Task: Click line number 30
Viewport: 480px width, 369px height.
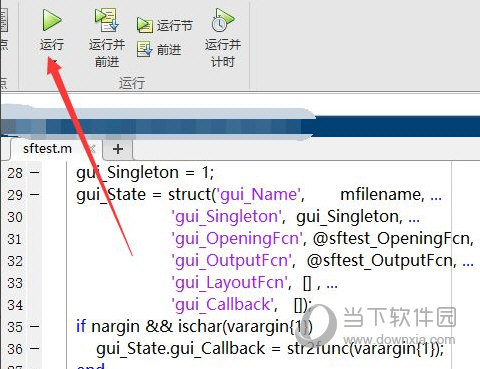Action: [x=15, y=217]
